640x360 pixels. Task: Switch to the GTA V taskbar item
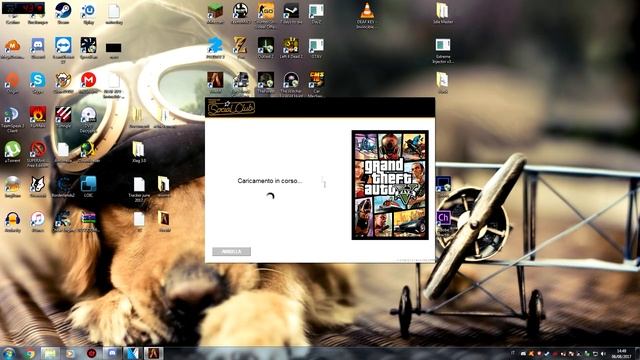coord(153,353)
